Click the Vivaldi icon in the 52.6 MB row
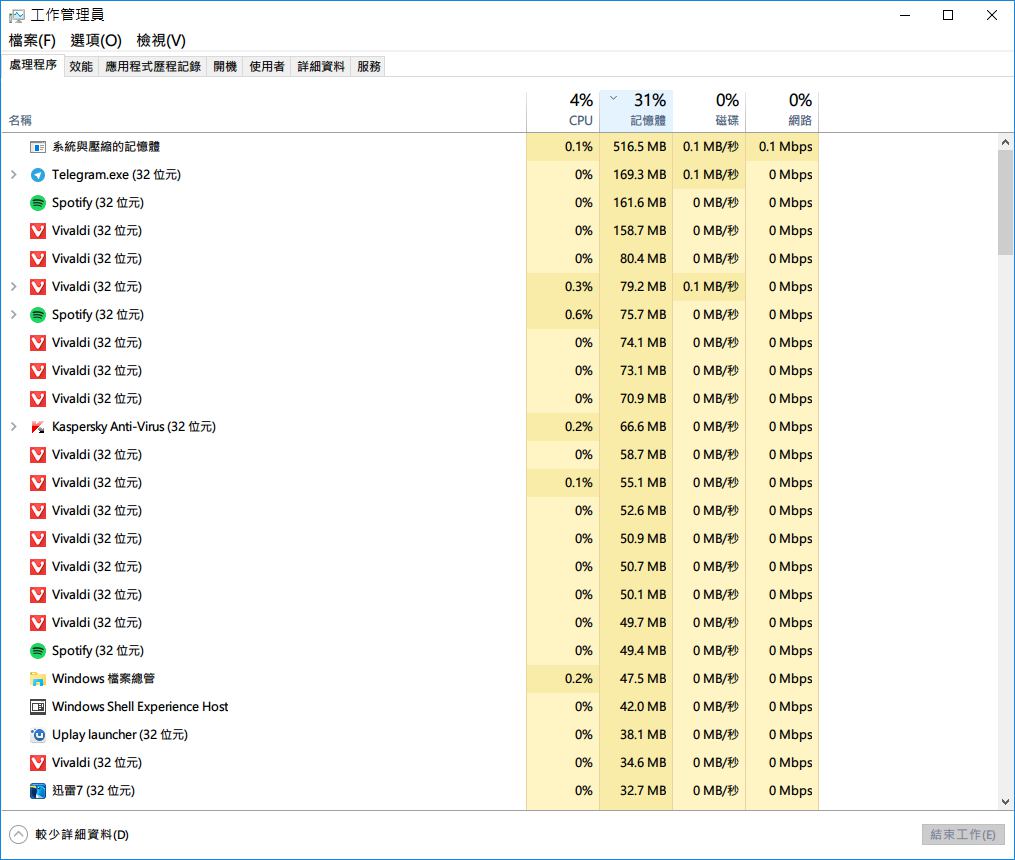 (x=38, y=511)
